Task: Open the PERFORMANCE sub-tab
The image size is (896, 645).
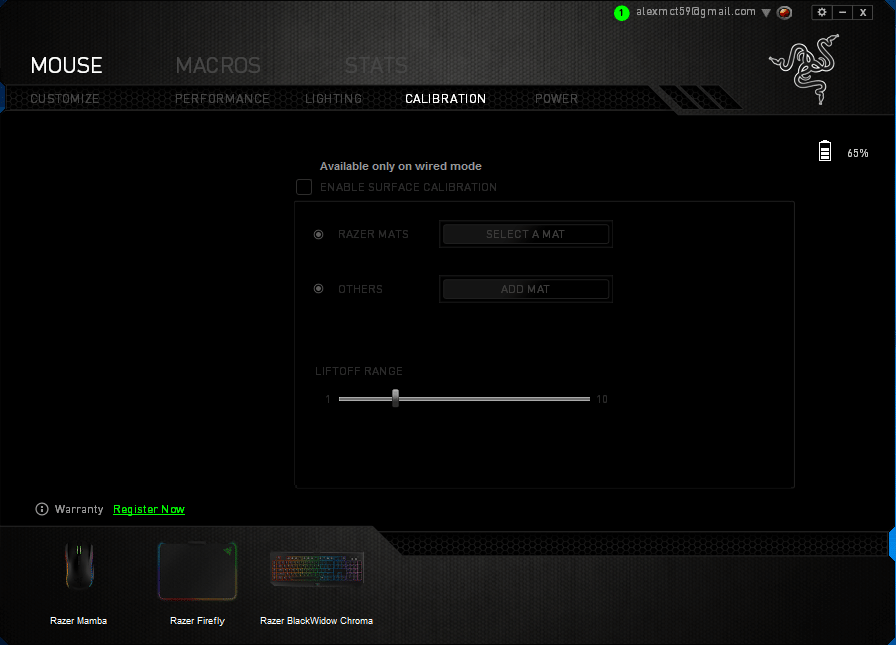Action: [x=222, y=99]
